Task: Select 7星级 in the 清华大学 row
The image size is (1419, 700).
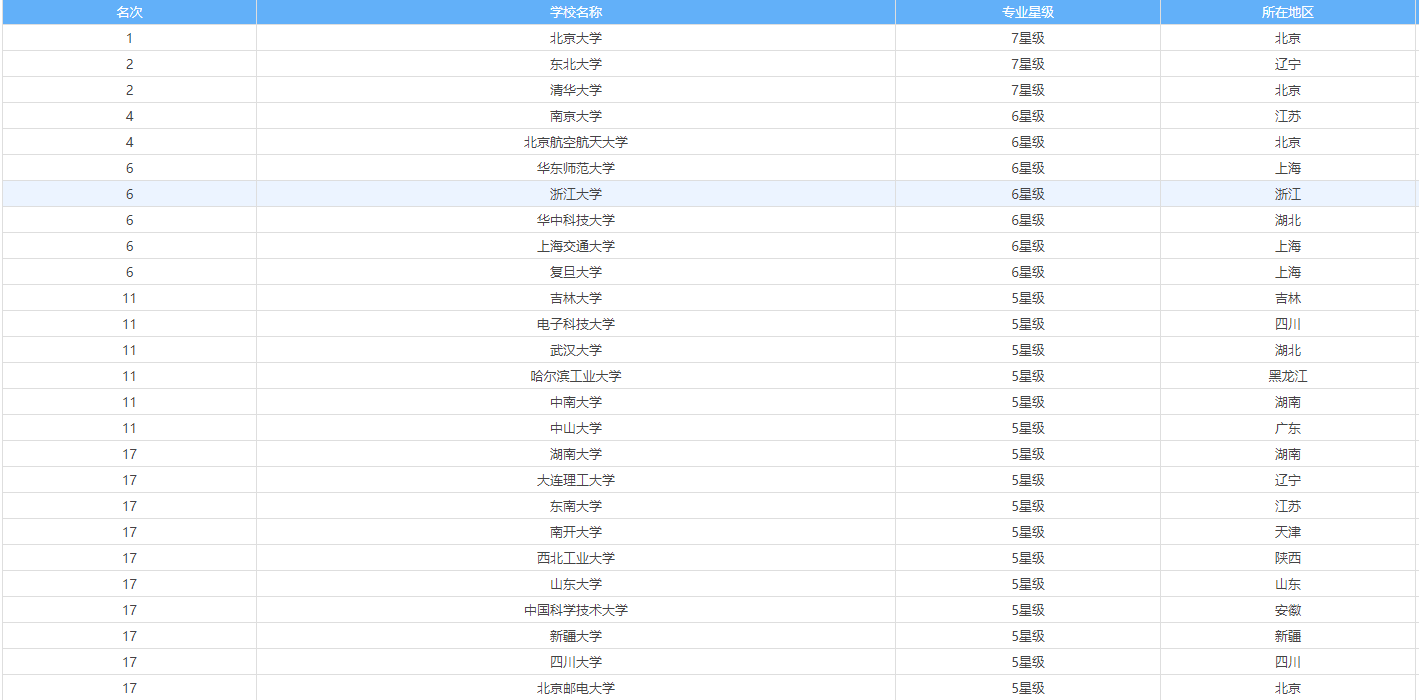Action: [1028, 90]
